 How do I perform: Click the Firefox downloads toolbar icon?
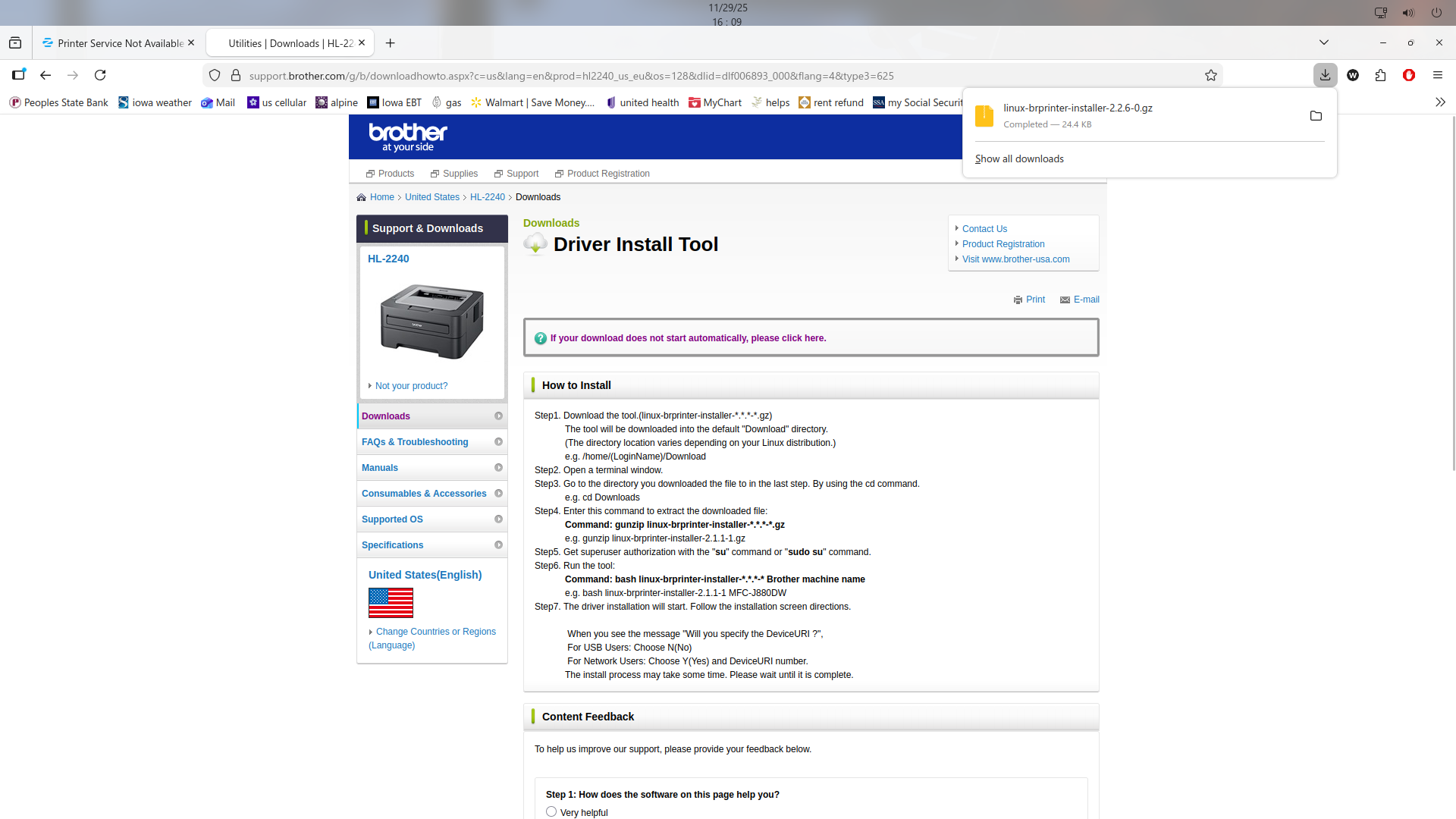[x=1325, y=75]
